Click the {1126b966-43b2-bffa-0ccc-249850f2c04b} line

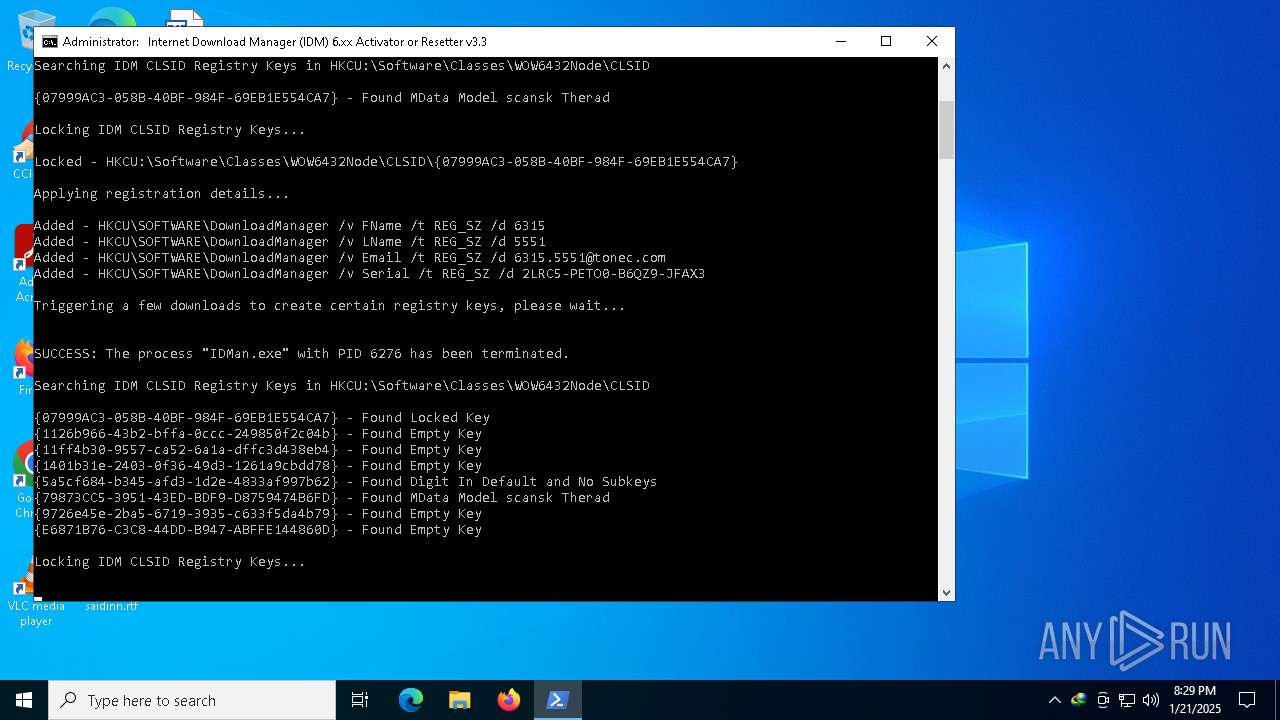point(258,434)
